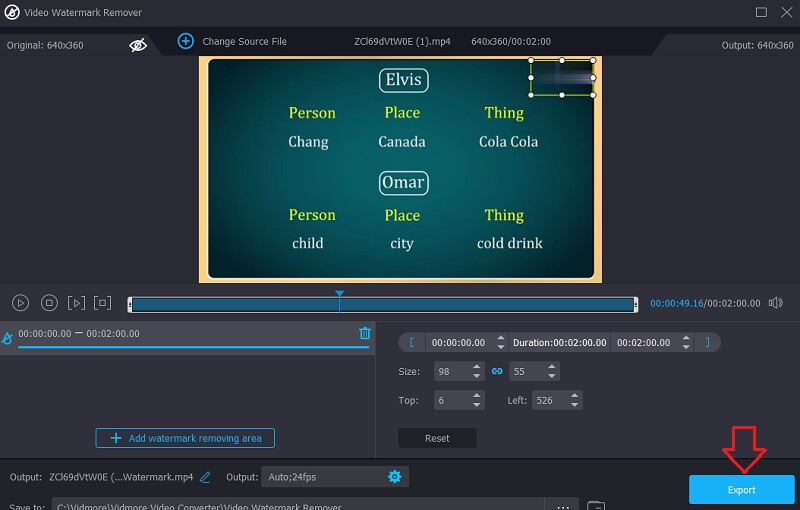Toggle the preview eye icon
This screenshot has width=800, height=510.
tap(138, 45)
